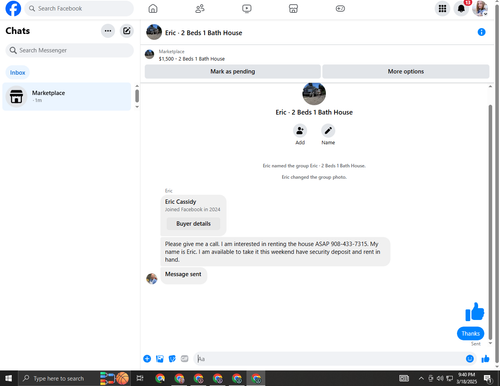
Task: Open Chats options three-dot menu
Action: (x=108, y=31)
